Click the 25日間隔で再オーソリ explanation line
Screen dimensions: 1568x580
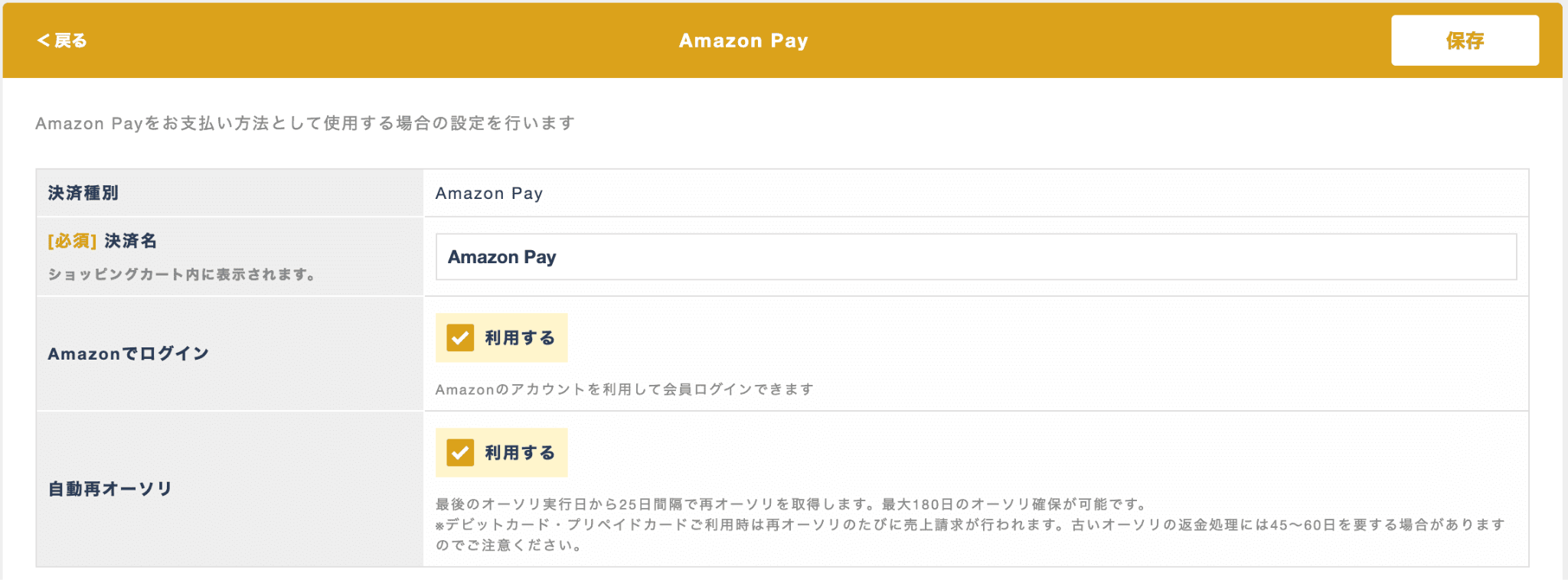click(x=792, y=504)
